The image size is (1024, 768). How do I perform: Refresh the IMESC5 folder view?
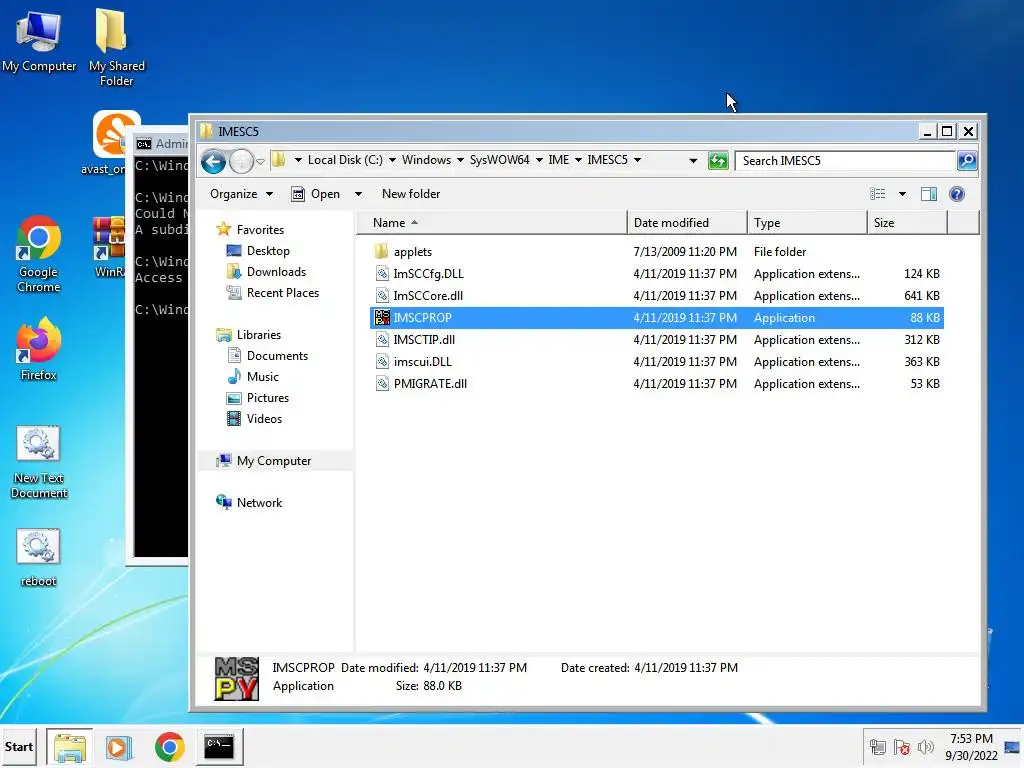[718, 161]
